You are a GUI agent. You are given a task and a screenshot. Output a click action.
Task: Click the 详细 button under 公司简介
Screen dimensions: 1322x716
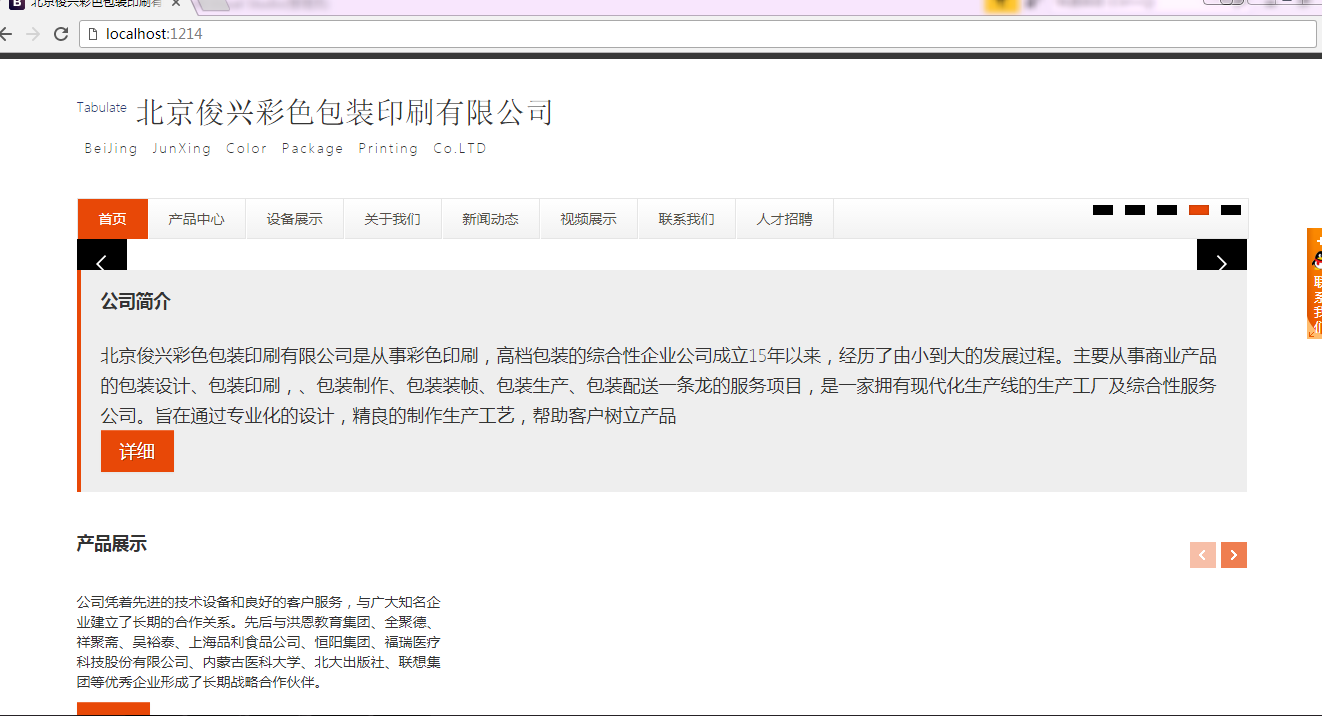pos(137,451)
